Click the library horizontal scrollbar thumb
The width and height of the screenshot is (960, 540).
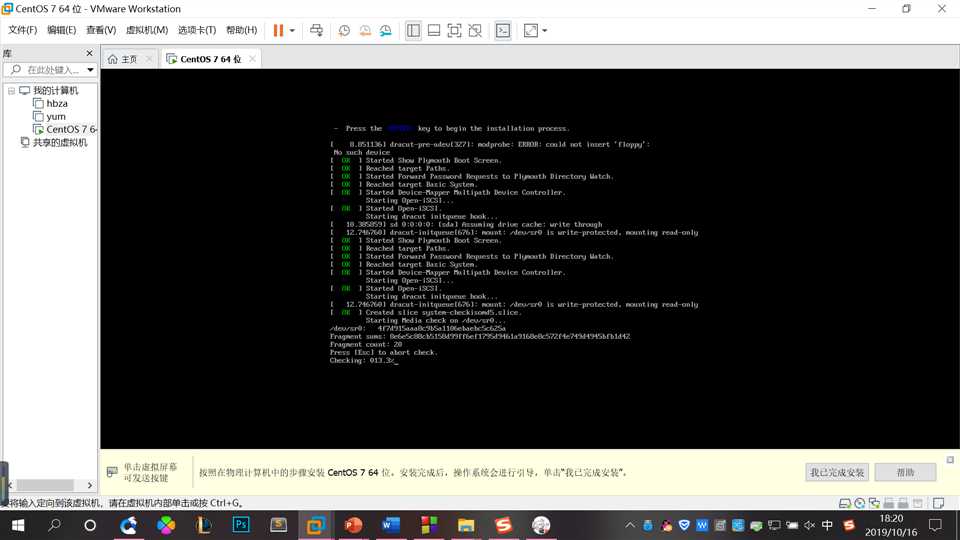pyautogui.click(x=45, y=485)
